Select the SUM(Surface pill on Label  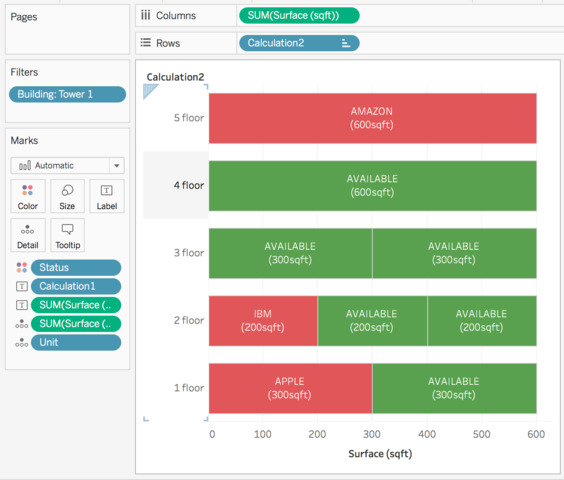click(x=76, y=305)
